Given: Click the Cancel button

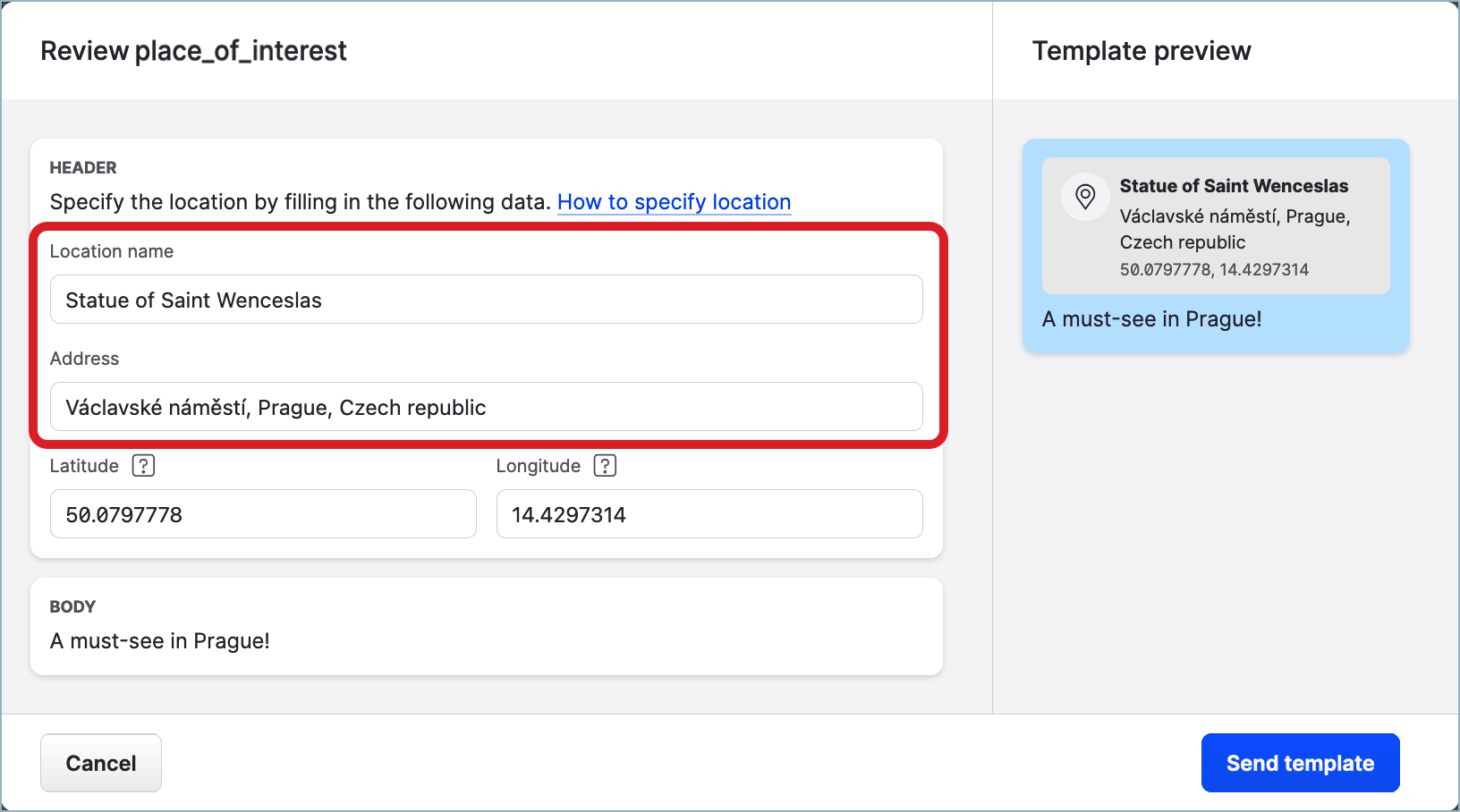Looking at the screenshot, I should coord(101,763).
